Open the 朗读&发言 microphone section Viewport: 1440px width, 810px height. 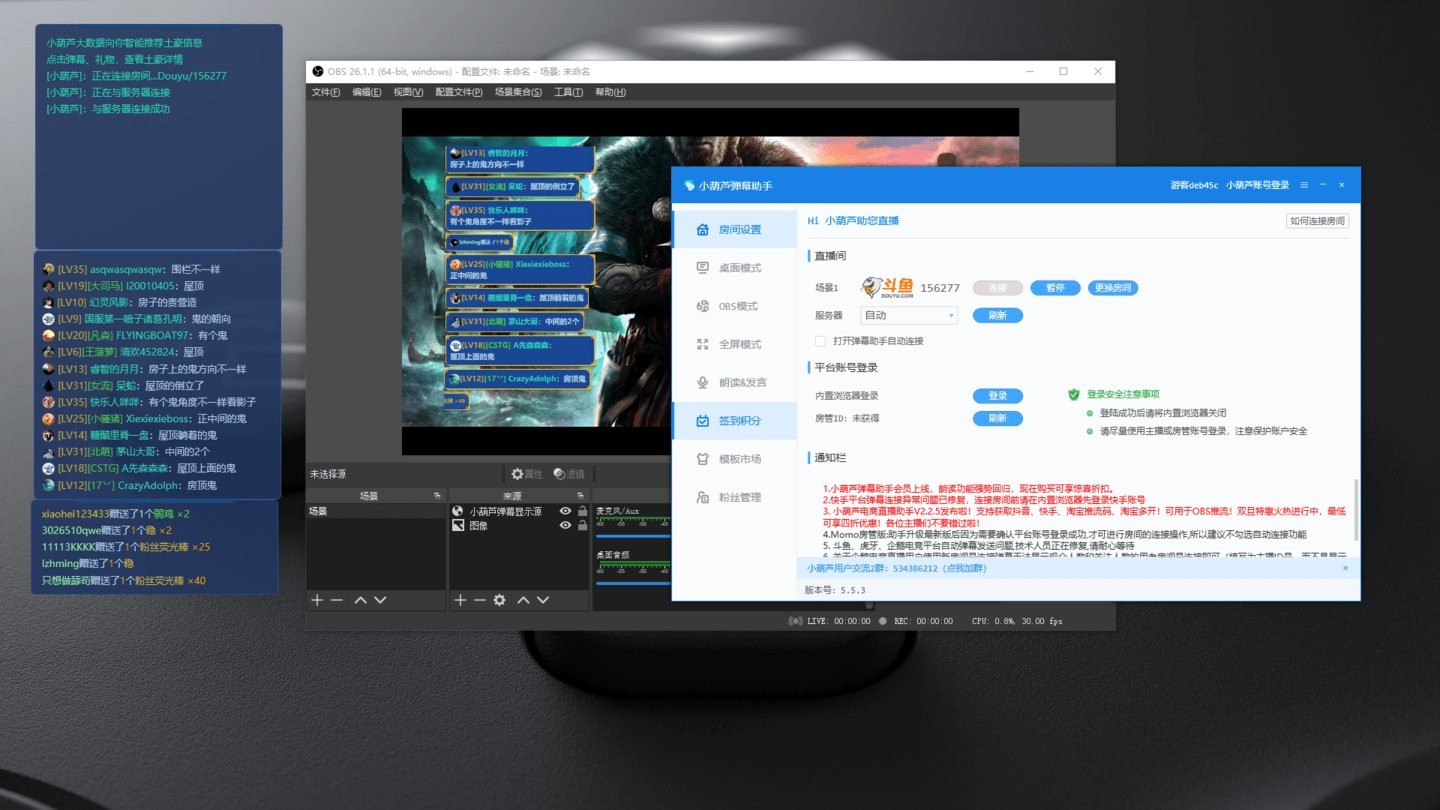(742, 383)
